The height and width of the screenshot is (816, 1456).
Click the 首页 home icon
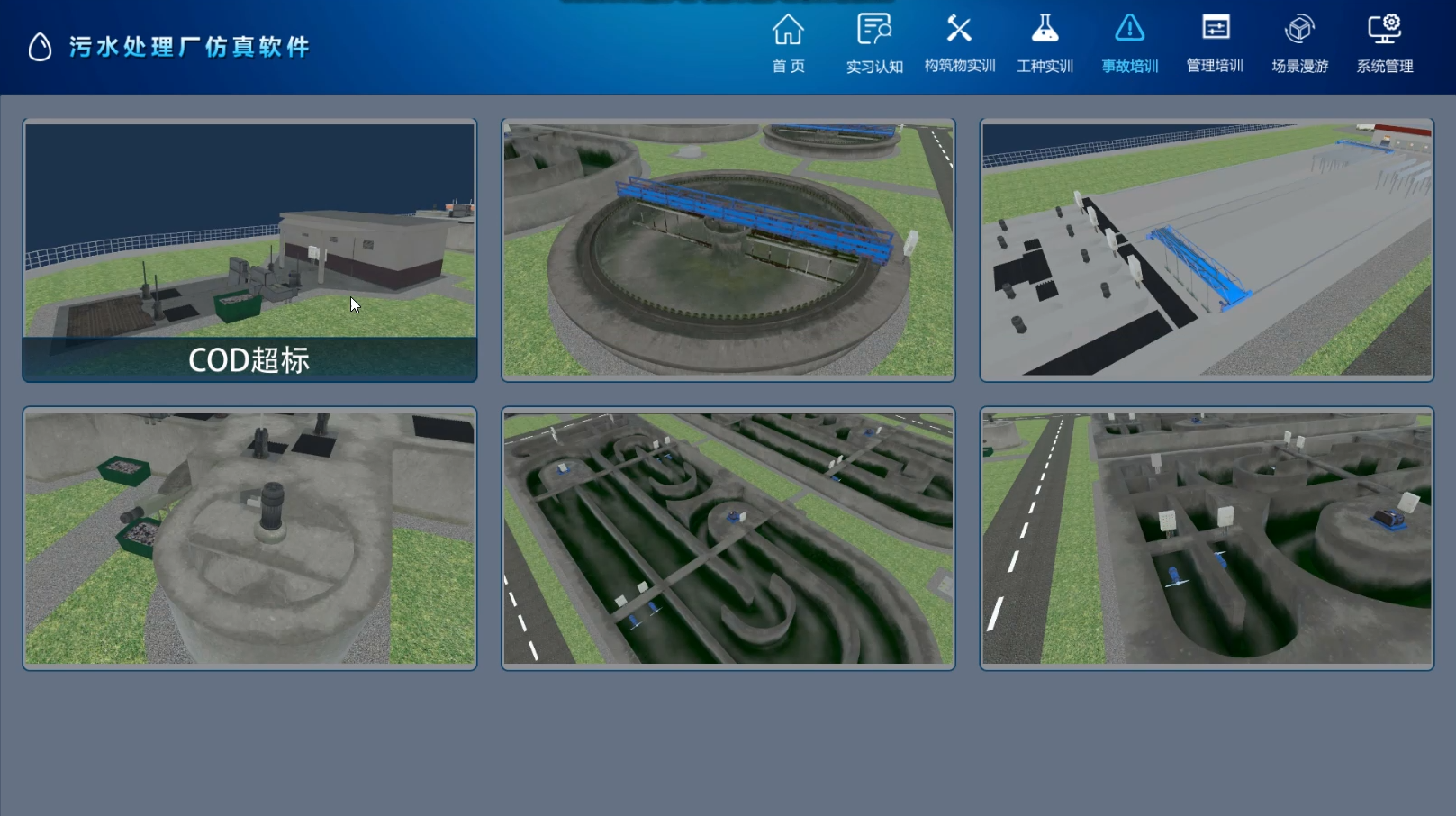pyautogui.click(x=788, y=30)
